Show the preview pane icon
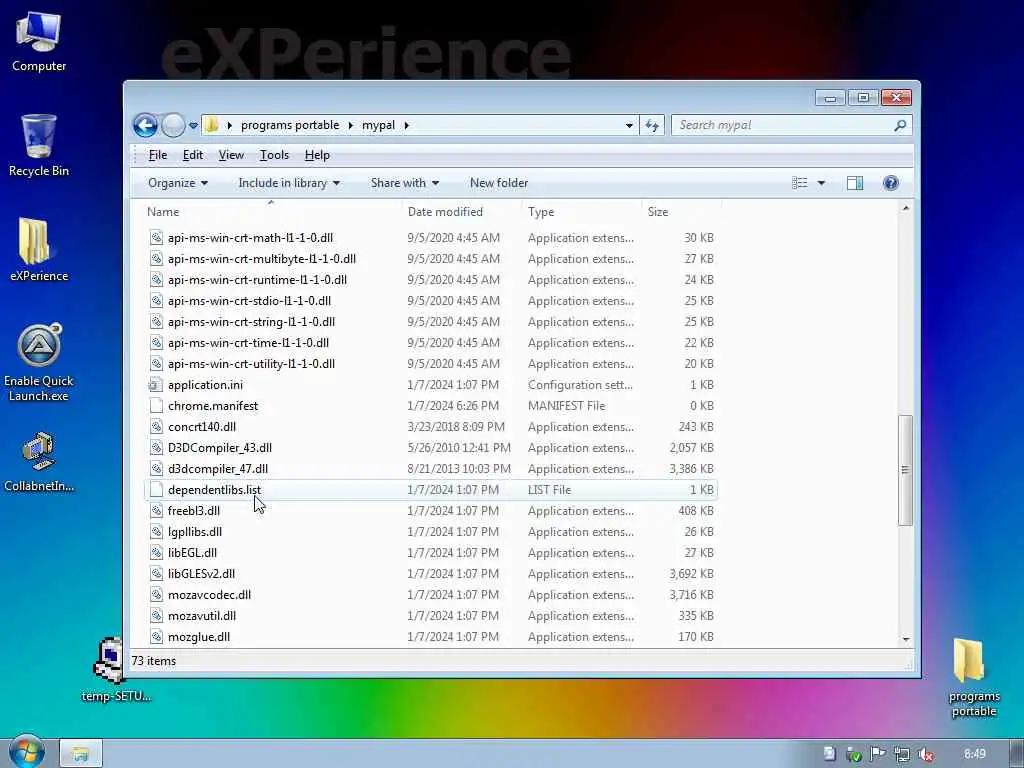This screenshot has width=1024, height=768. tap(854, 183)
